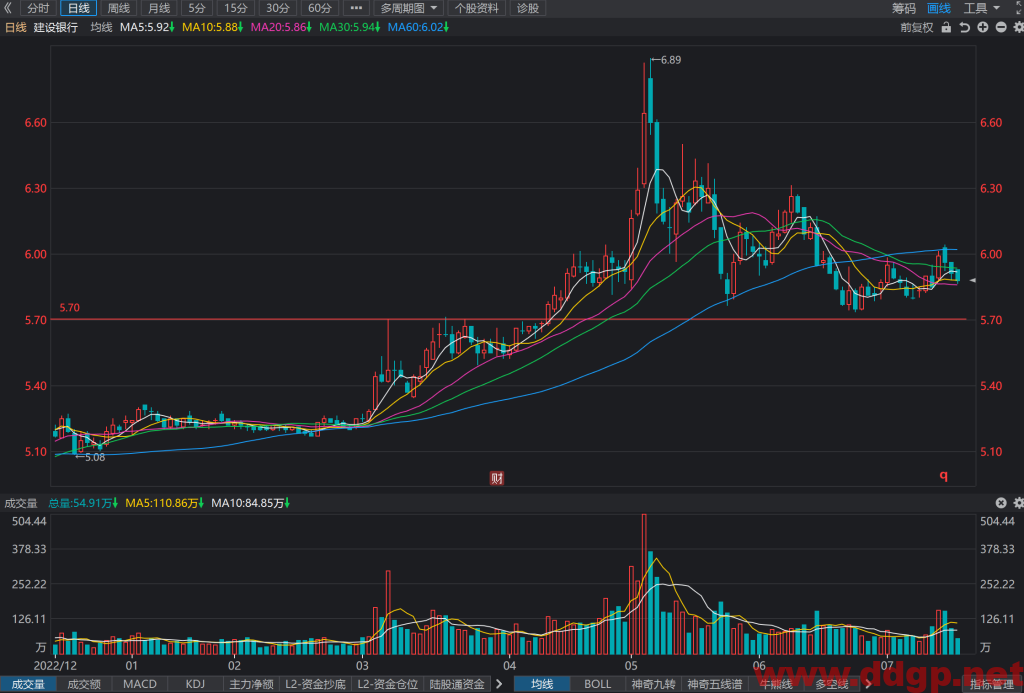This screenshot has height=693, width=1024.
Task: Select the 神奇五线谱 overlay tab
Action: [714, 685]
